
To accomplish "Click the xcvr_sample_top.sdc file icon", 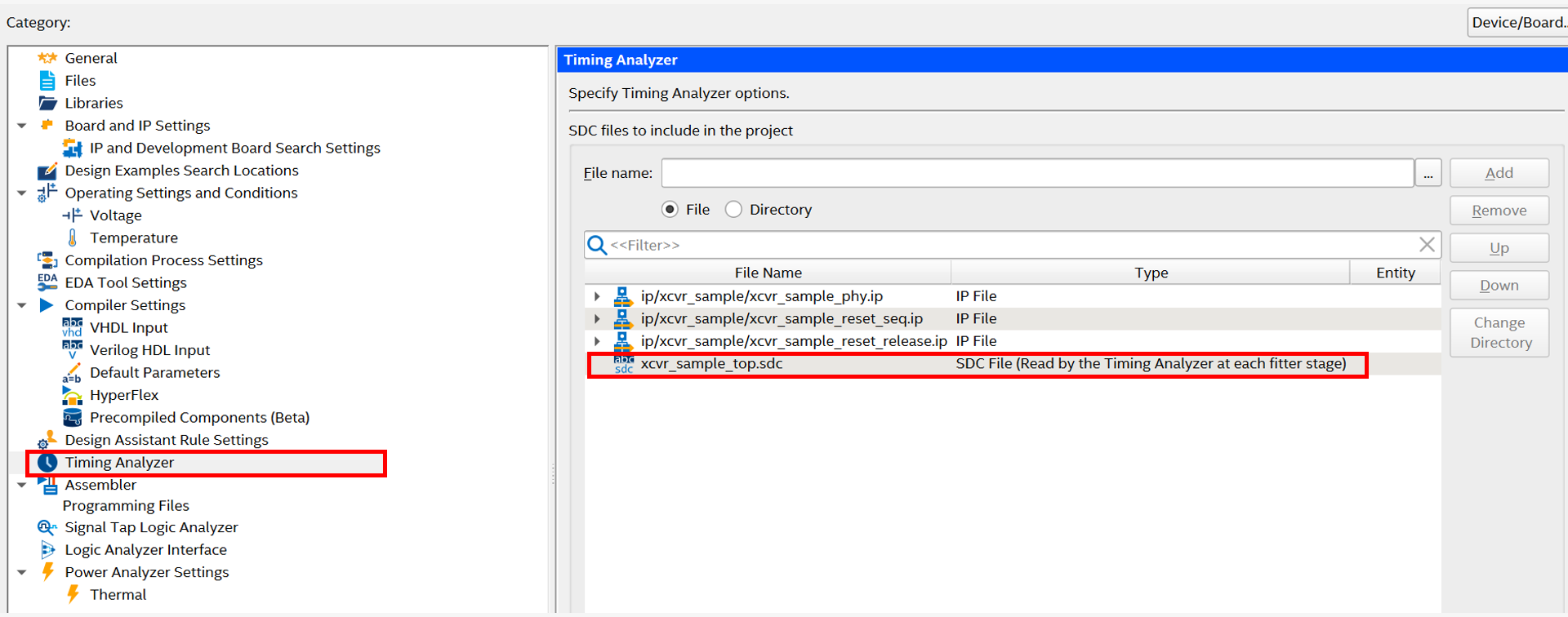I will pyautogui.click(x=624, y=364).
